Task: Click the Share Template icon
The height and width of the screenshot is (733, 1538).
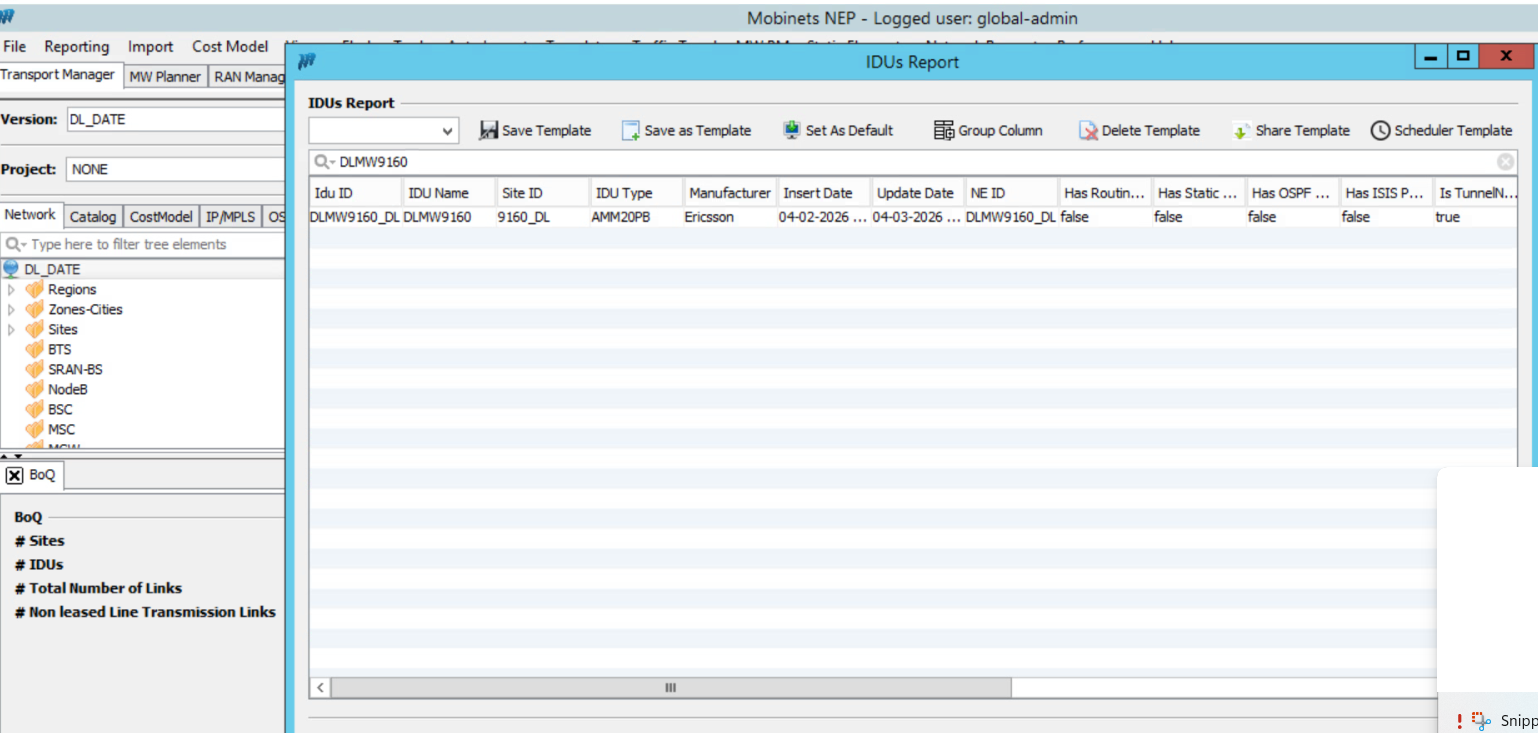Action: [x=1241, y=131]
